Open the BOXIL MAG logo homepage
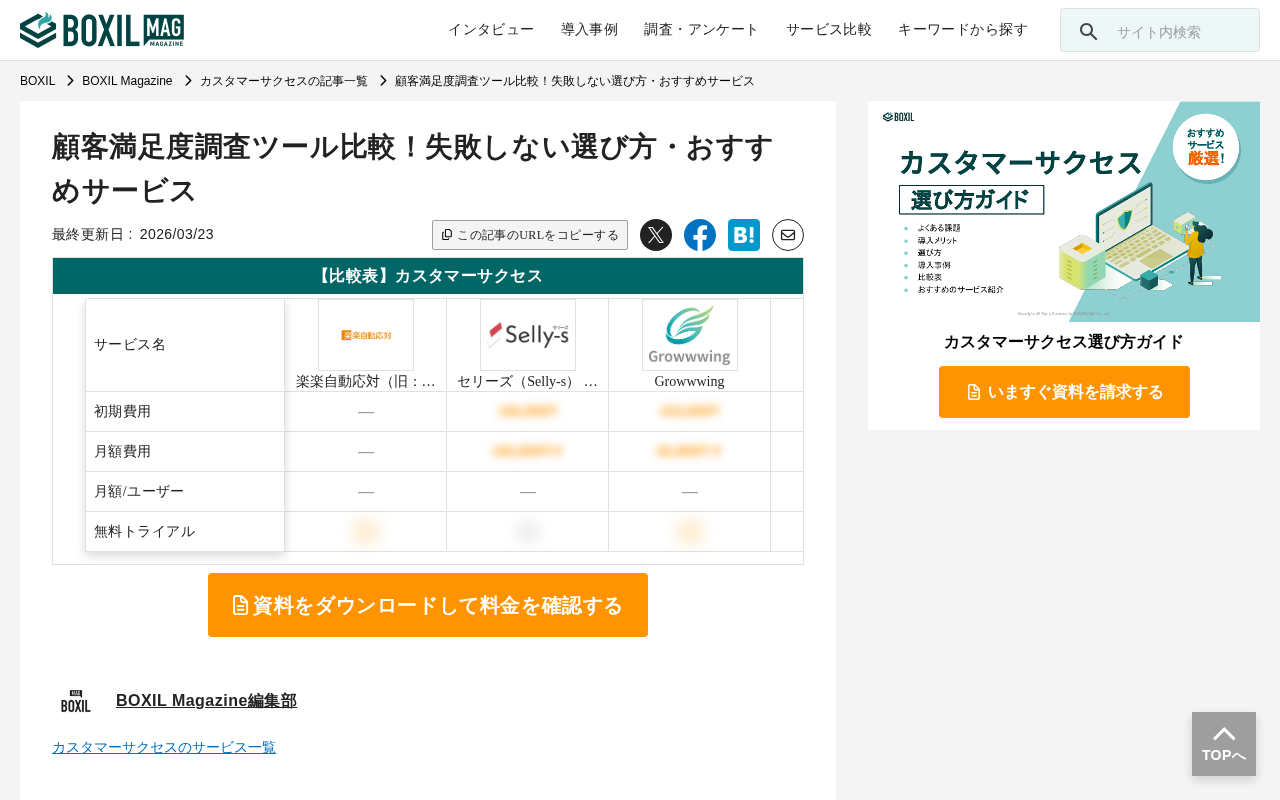 (102, 30)
